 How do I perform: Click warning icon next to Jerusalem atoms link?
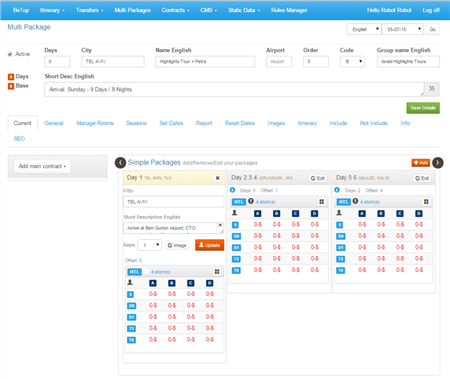[251, 201]
